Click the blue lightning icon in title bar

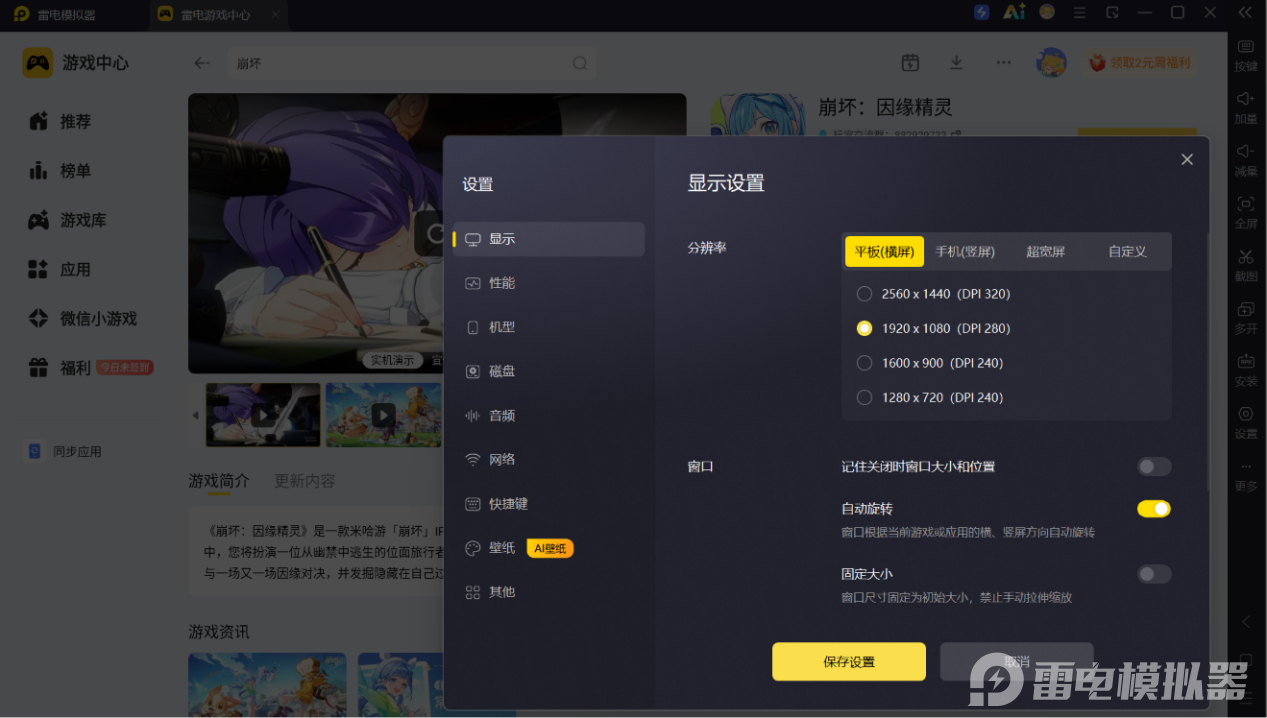click(x=982, y=12)
